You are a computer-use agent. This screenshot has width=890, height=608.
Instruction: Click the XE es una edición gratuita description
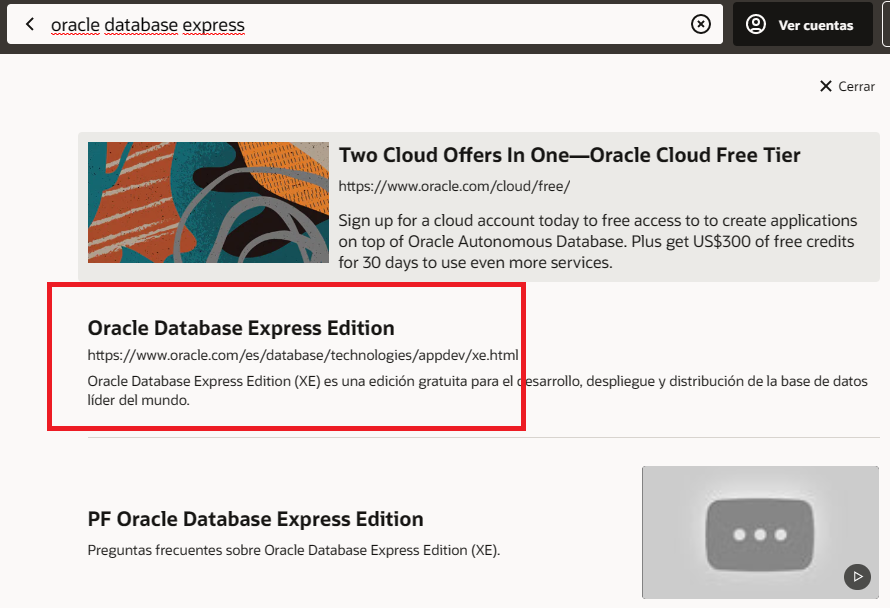pos(477,390)
